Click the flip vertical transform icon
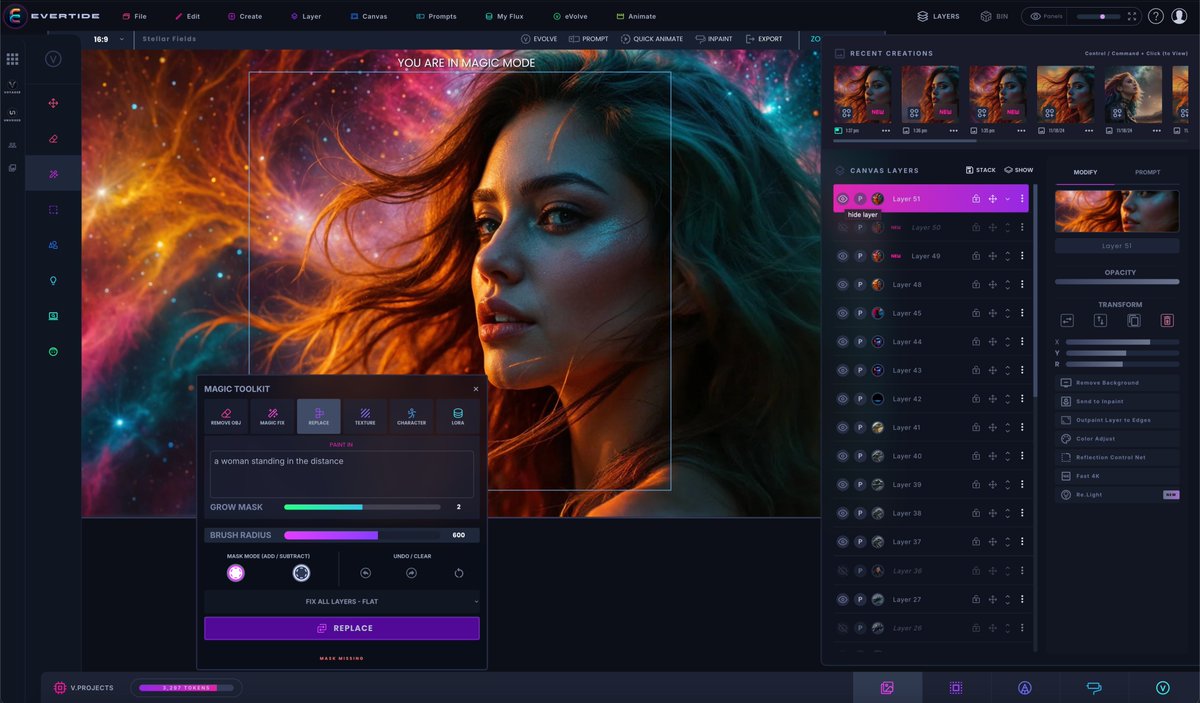 (x=1101, y=320)
